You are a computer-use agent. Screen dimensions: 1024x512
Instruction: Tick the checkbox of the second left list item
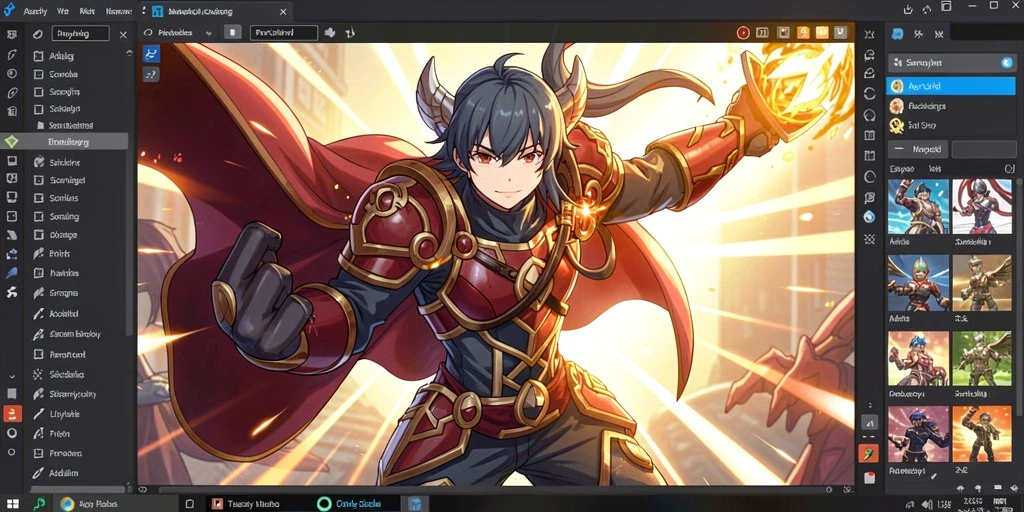pos(38,74)
